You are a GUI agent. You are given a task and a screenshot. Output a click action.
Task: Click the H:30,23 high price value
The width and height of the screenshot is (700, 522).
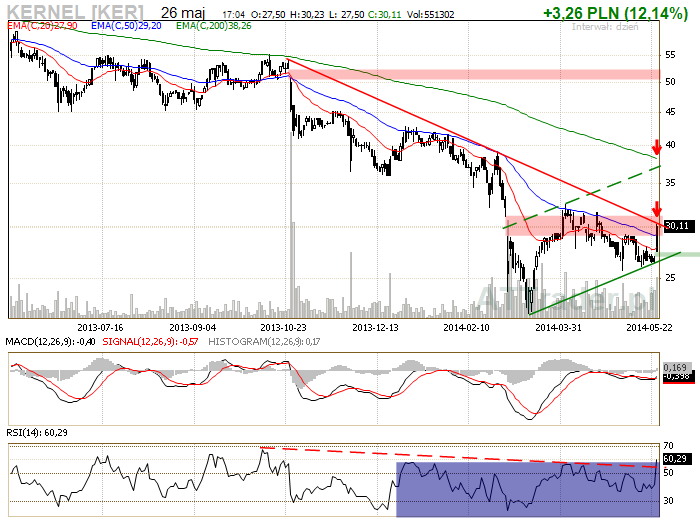307,15
